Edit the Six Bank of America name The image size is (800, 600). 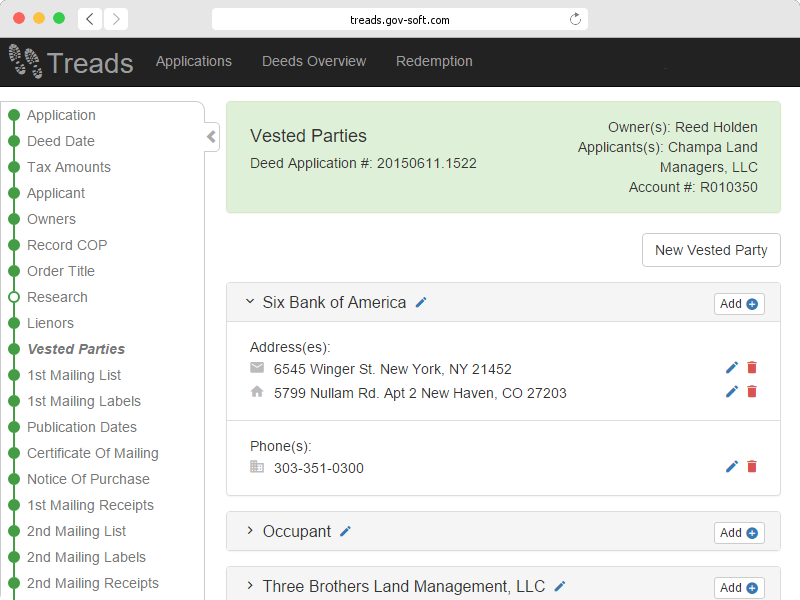[x=421, y=303]
